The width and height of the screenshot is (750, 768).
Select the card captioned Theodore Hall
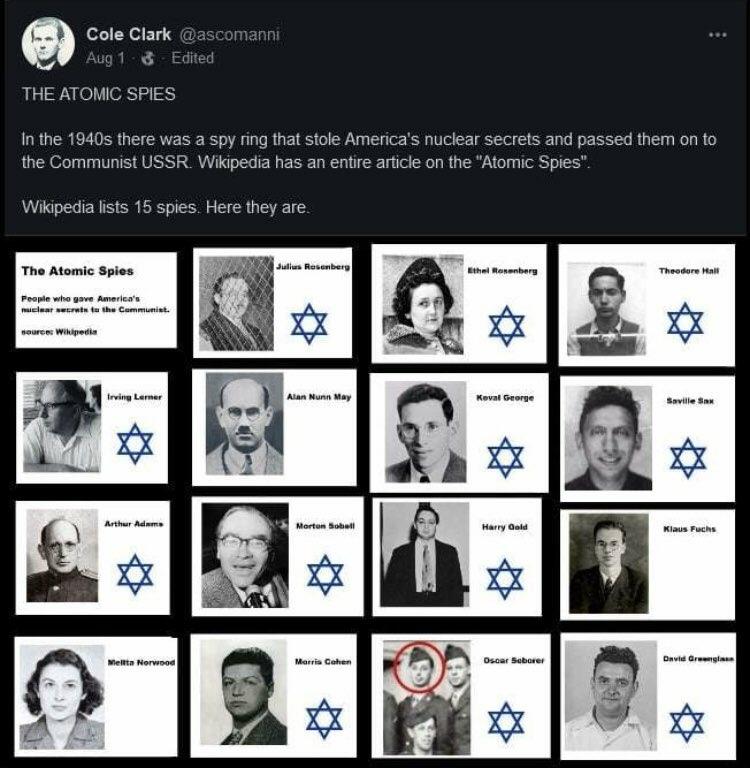click(x=647, y=305)
